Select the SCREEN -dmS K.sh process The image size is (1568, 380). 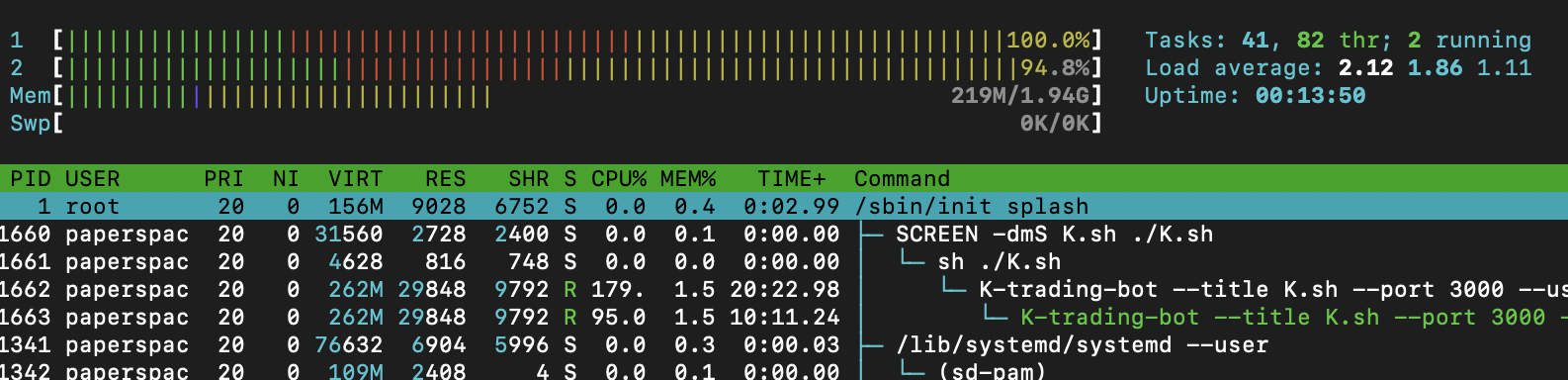click(784, 235)
